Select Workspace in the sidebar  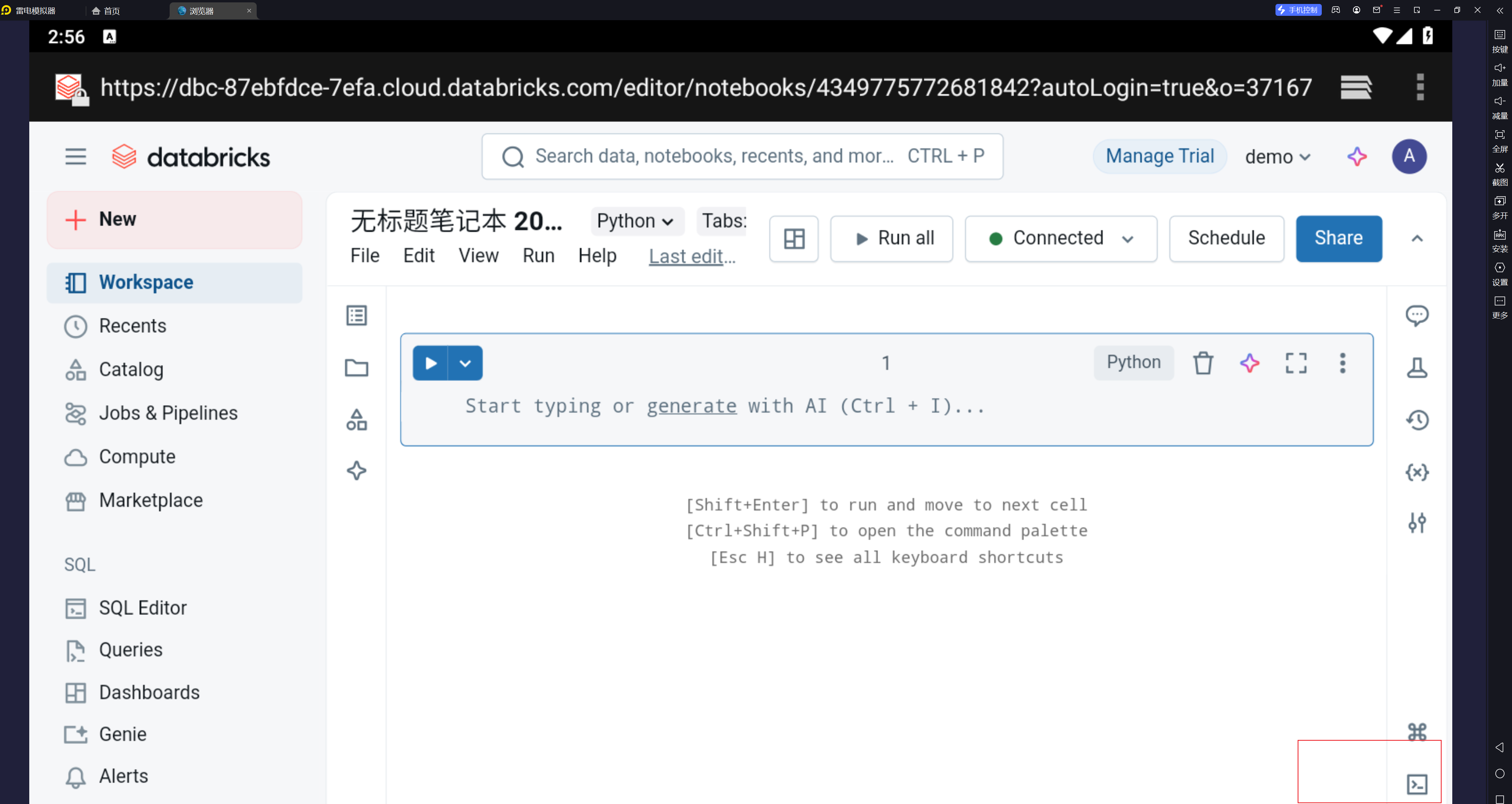pos(174,283)
